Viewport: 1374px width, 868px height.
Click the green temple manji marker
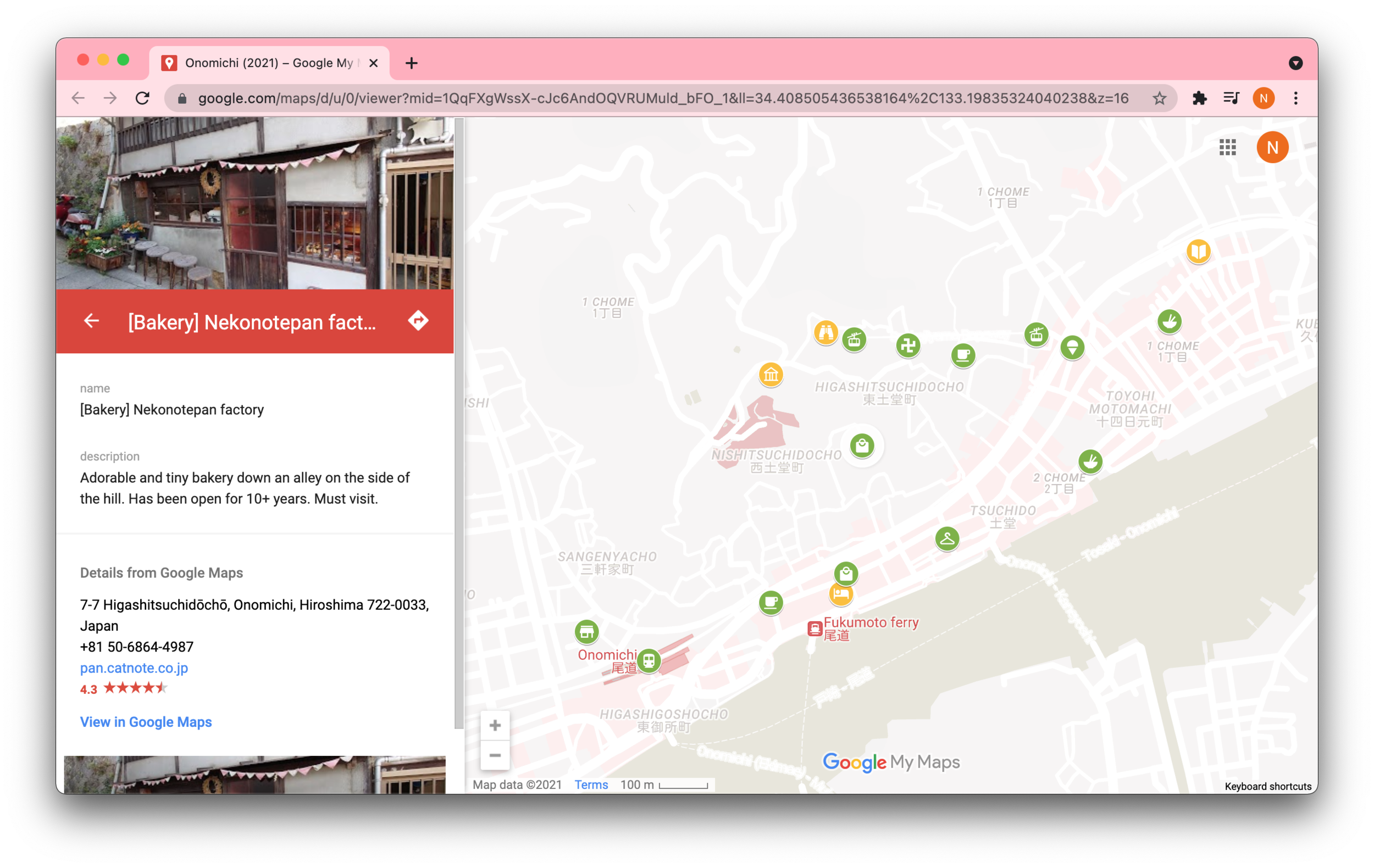click(908, 345)
